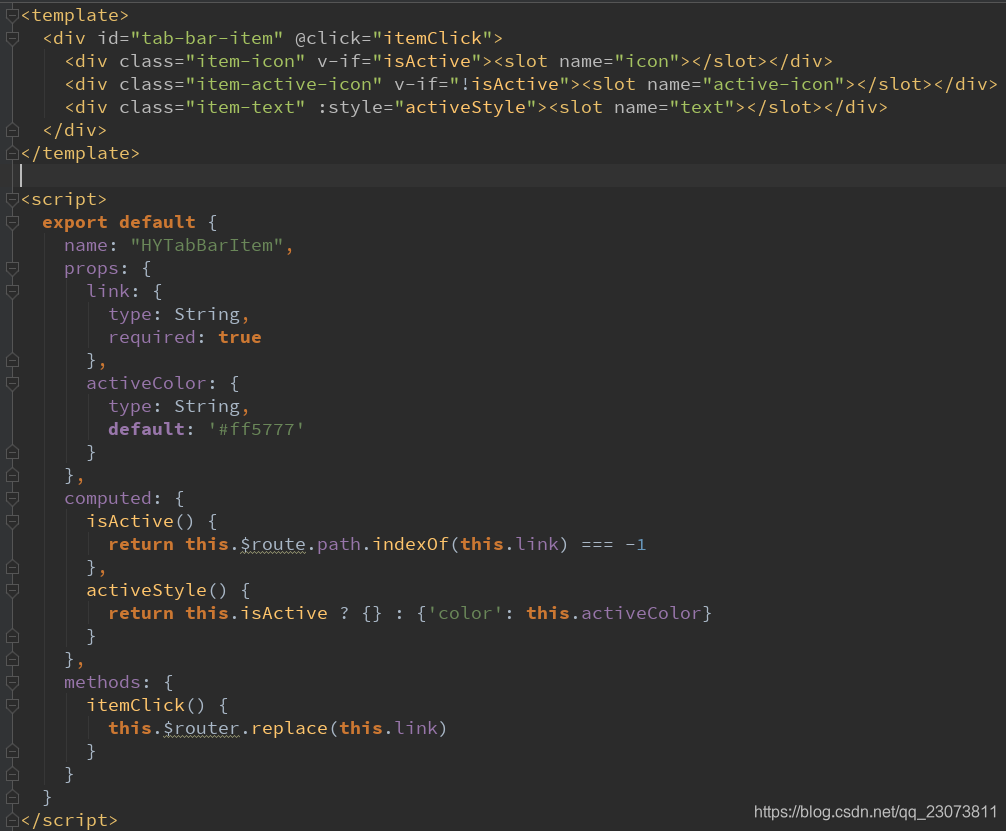Screen dimensions: 1006x831
Task: Click "itemClick" in the @click attribute
Action: (x=432, y=39)
